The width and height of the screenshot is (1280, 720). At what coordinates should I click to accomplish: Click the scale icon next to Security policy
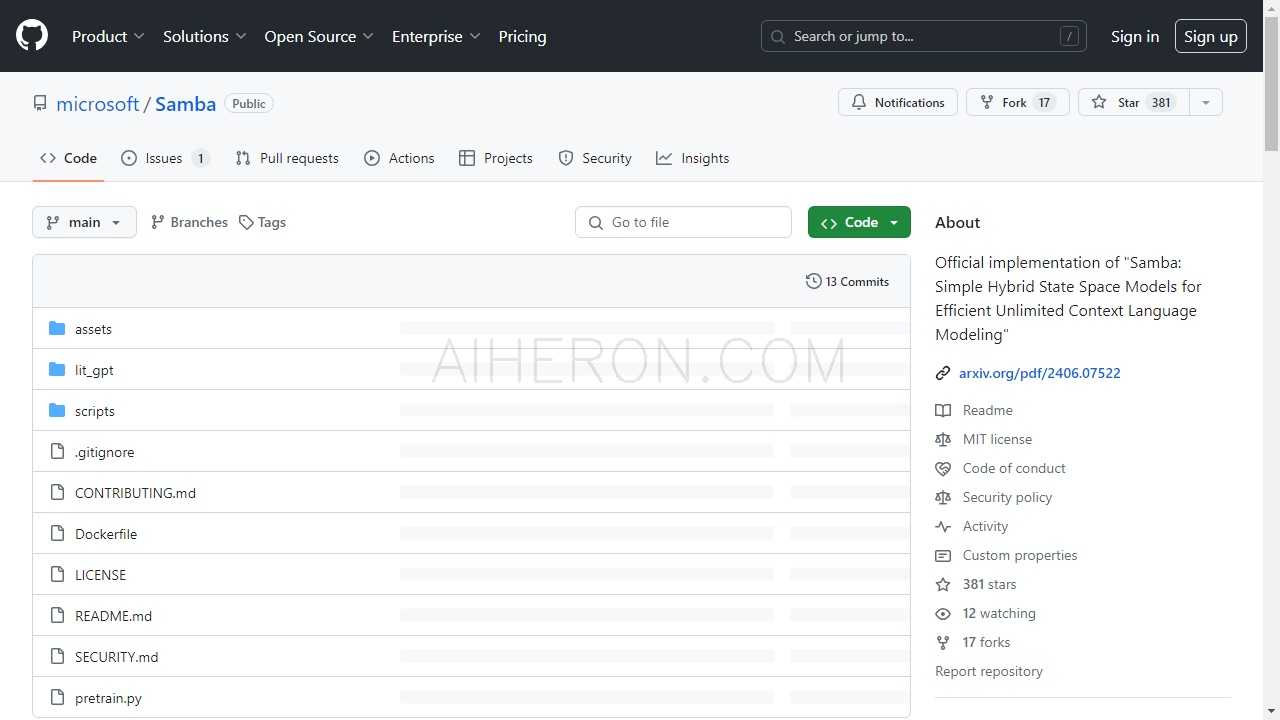[943, 497]
